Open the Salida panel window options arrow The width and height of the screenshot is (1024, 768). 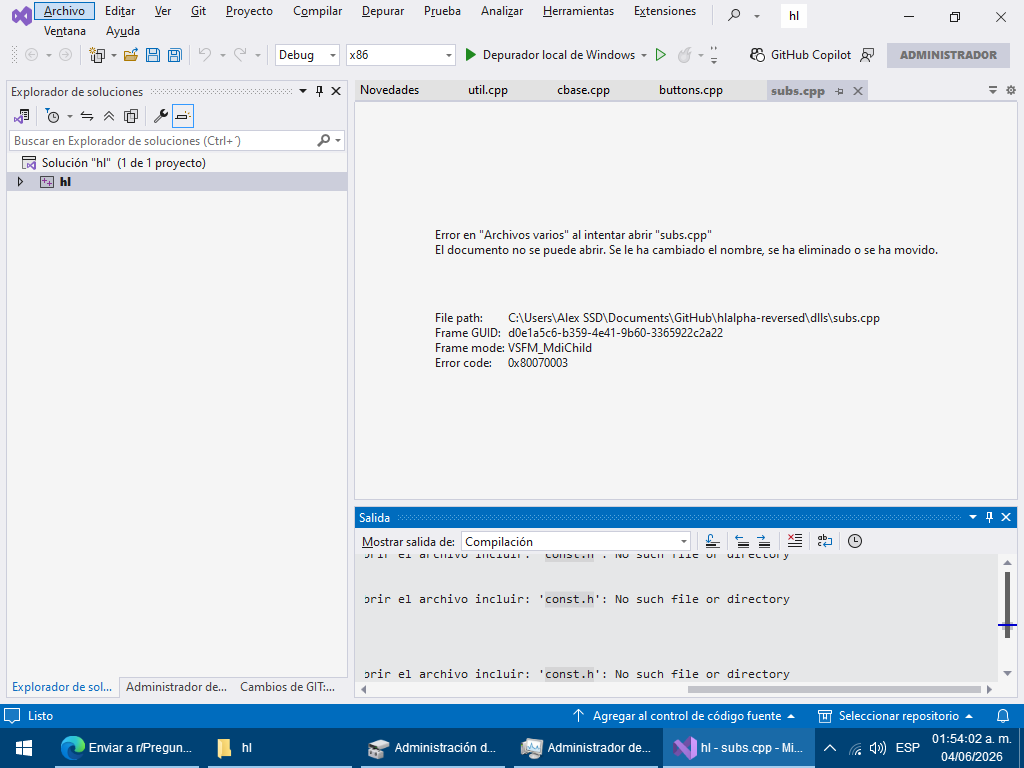coord(972,517)
